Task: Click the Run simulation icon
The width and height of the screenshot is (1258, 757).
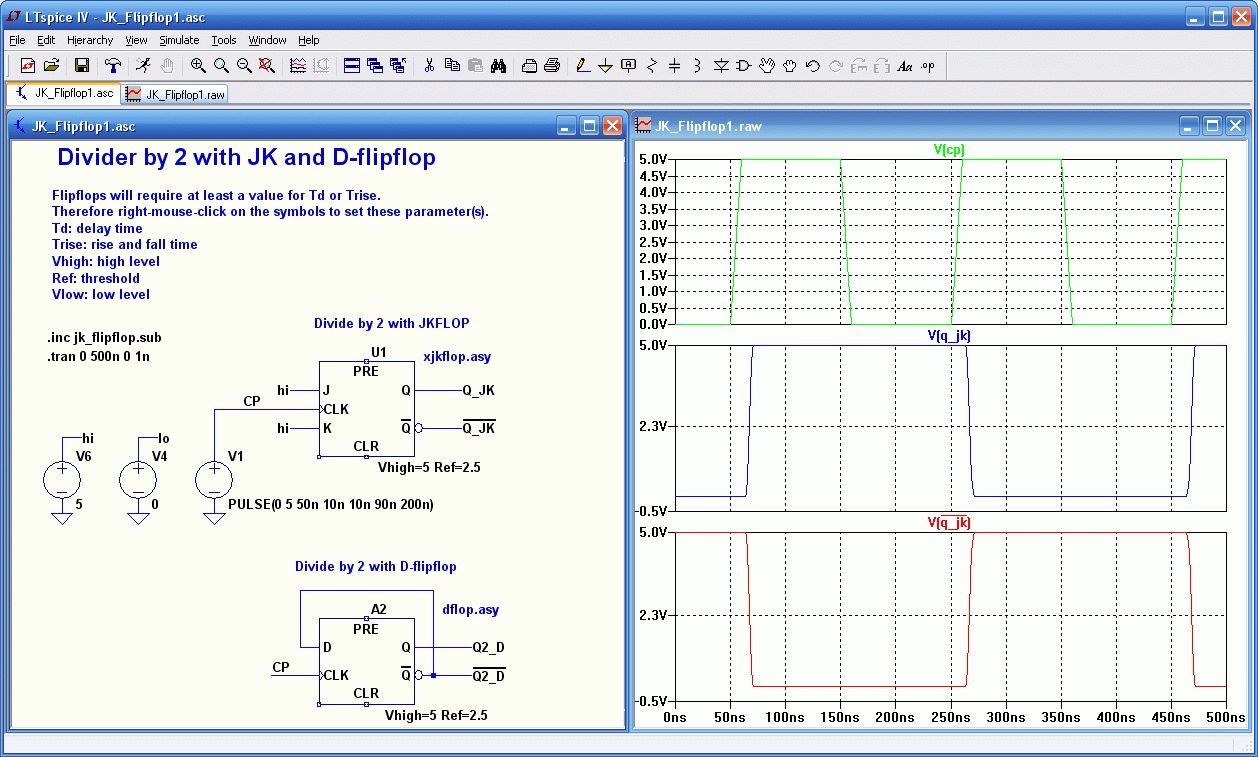Action: (x=144, y=66)
